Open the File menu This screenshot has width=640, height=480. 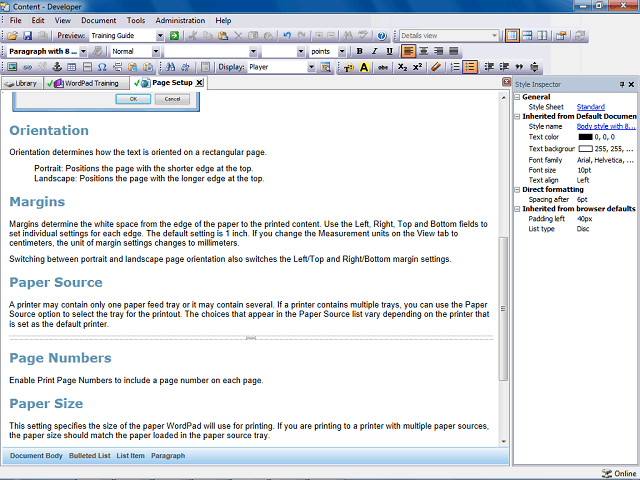pos(16,20)
